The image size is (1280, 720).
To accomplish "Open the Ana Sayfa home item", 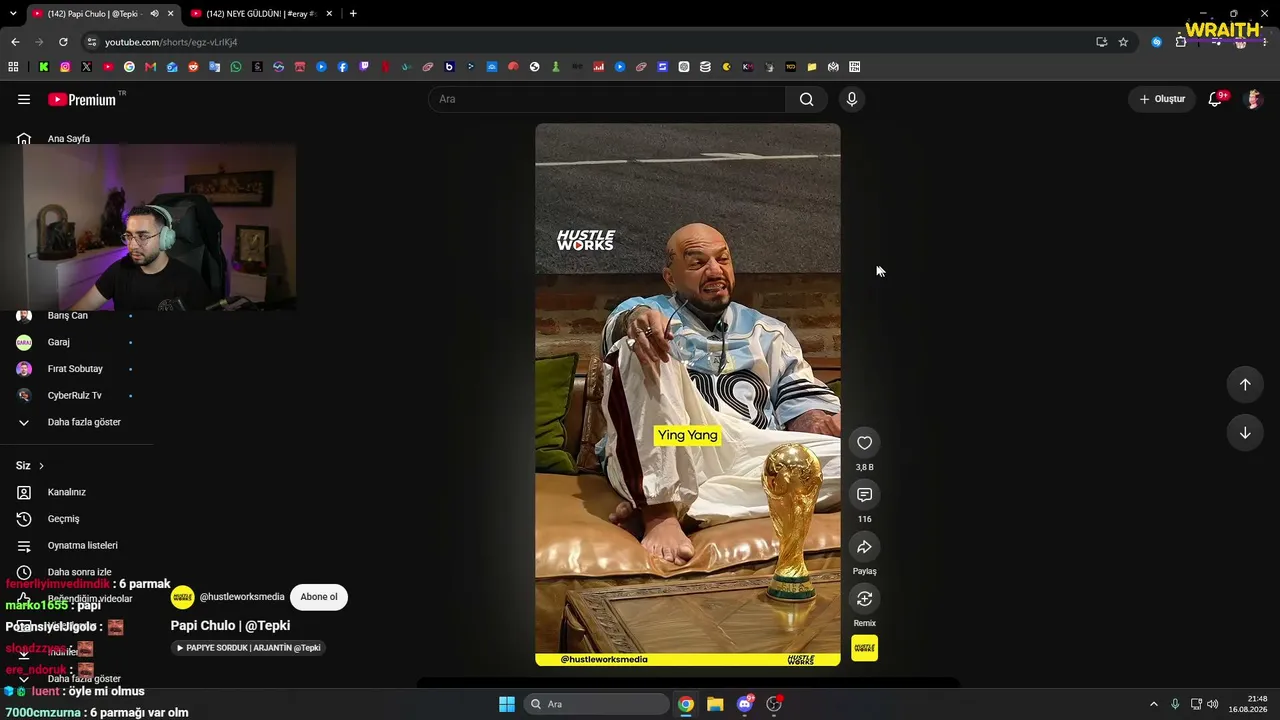I will [69, 139].
